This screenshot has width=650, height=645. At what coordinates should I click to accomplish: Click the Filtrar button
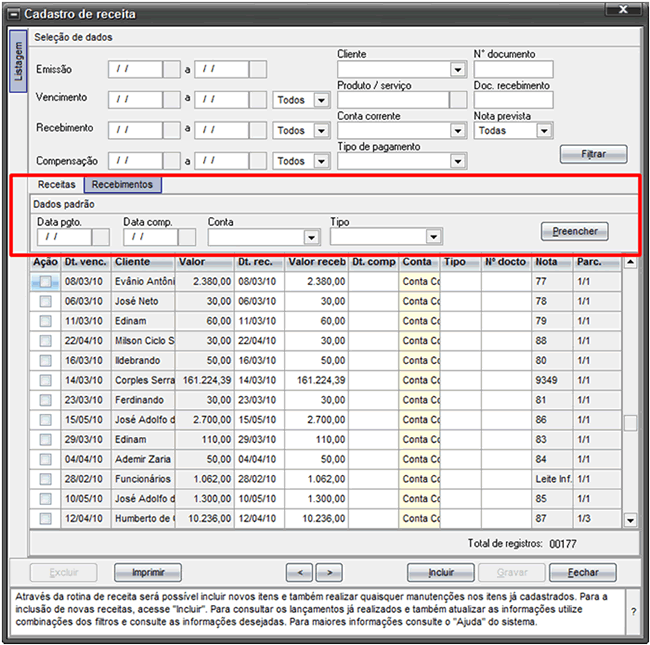tap(593, 154)
